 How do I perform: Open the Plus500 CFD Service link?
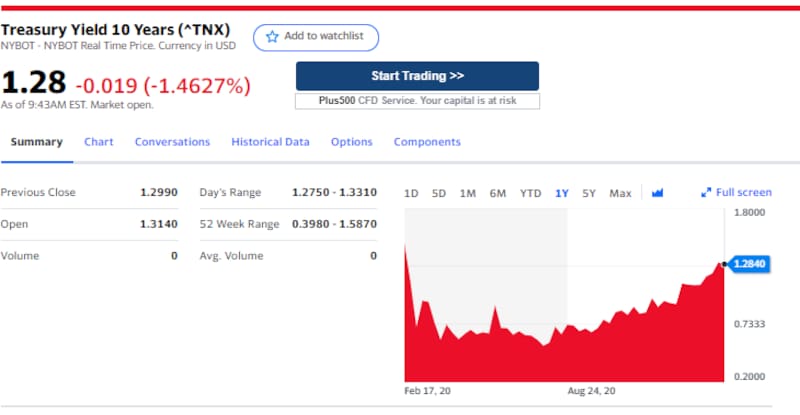tap(417, 101)
